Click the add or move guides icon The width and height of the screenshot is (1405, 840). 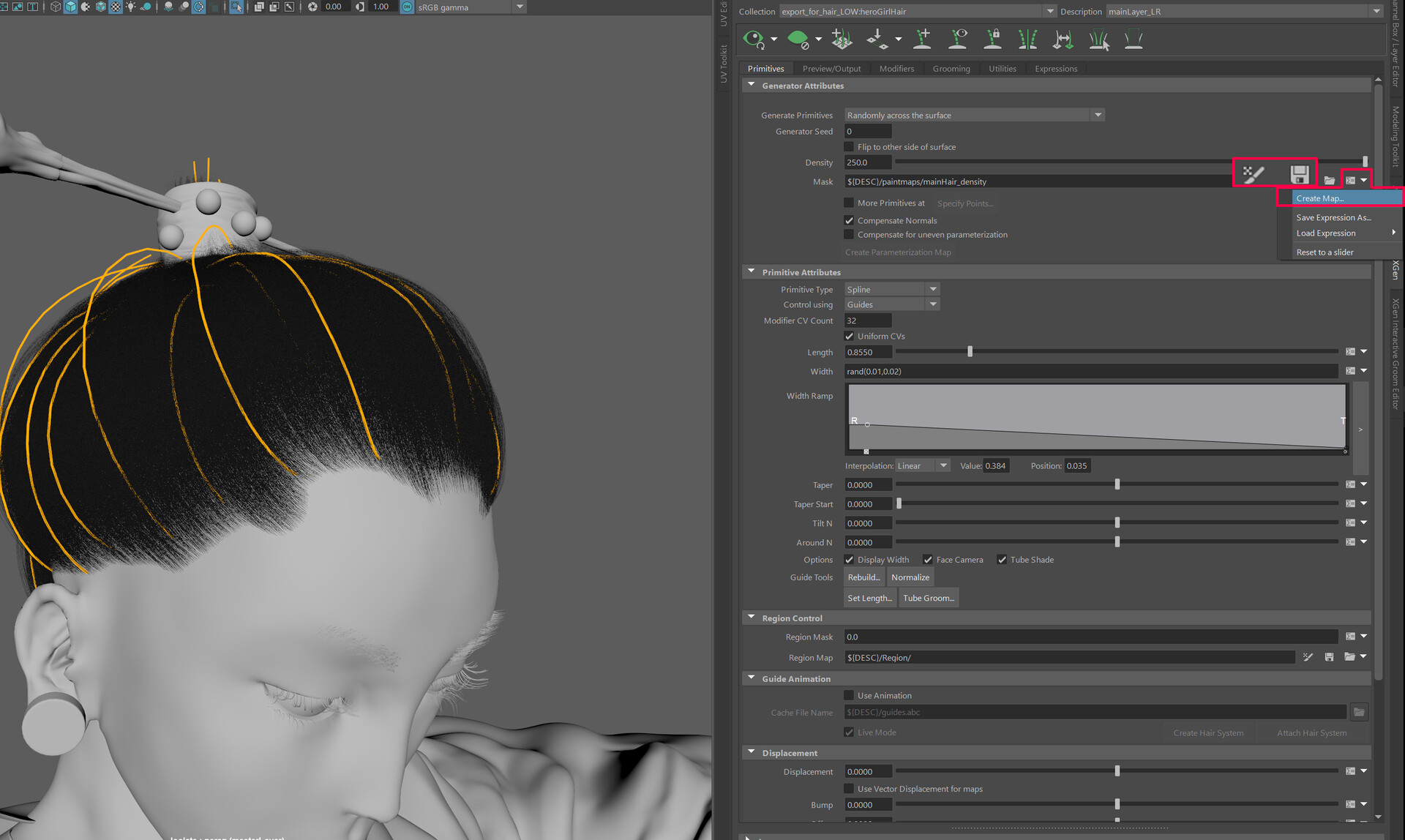click(922, 39)
